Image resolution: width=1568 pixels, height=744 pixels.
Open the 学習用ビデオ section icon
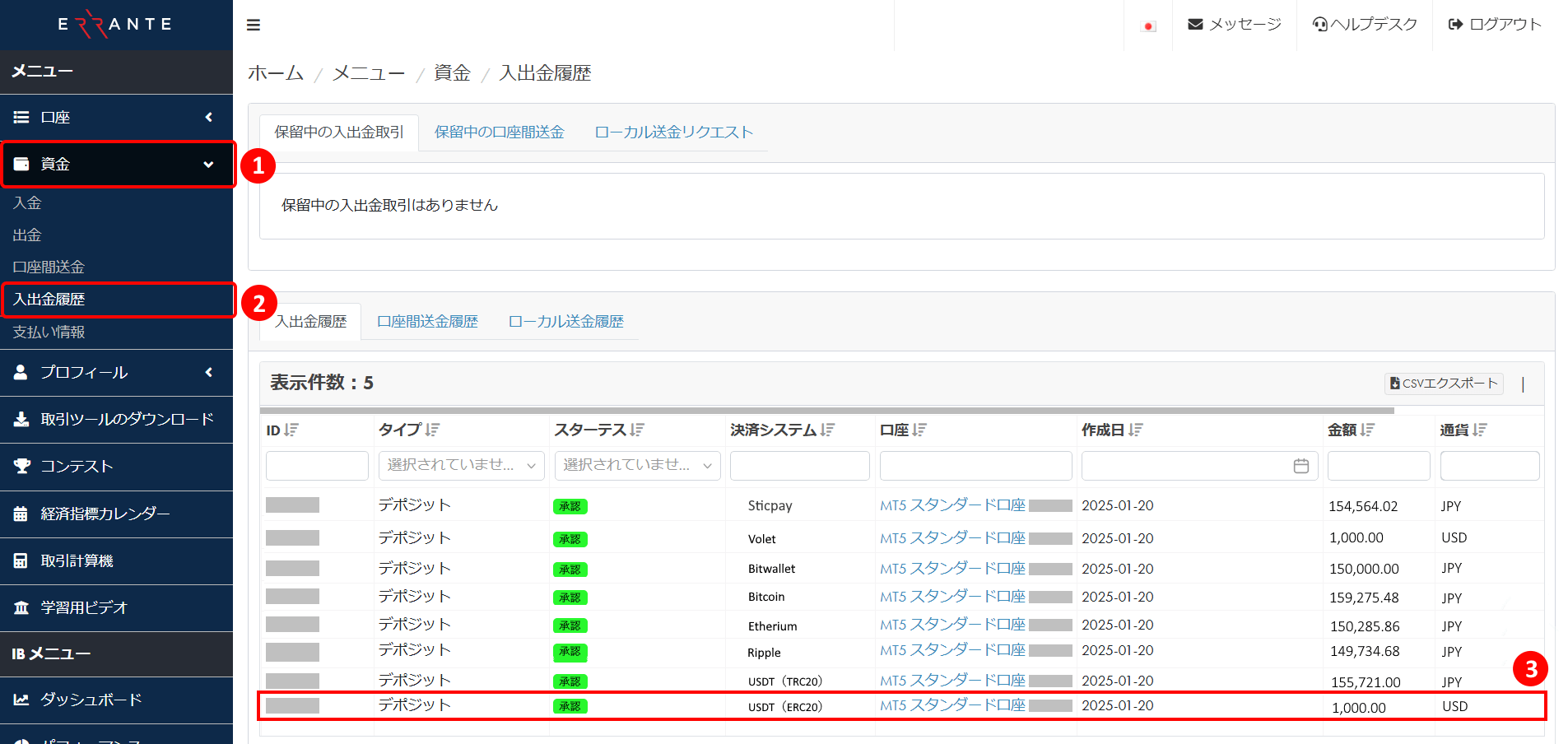[x=21, y=607]
